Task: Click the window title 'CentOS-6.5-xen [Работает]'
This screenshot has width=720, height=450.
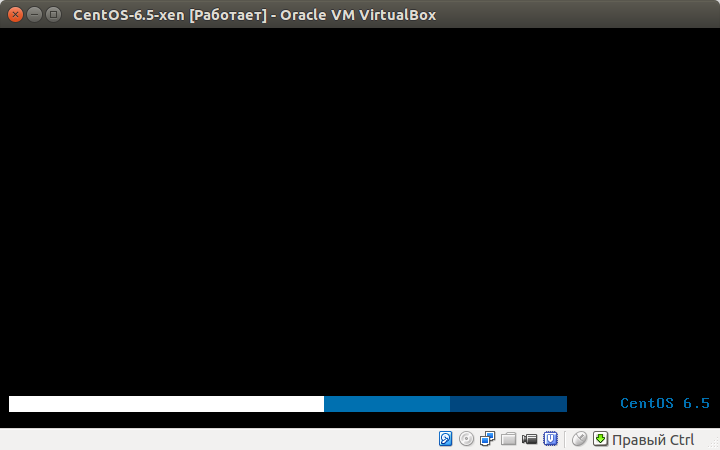Action: coord(170,15)
